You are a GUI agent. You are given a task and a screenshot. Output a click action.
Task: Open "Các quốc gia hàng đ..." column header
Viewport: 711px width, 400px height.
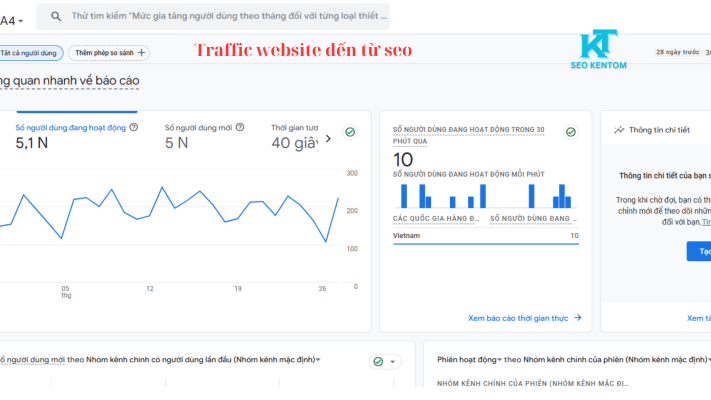click(436, 219)
